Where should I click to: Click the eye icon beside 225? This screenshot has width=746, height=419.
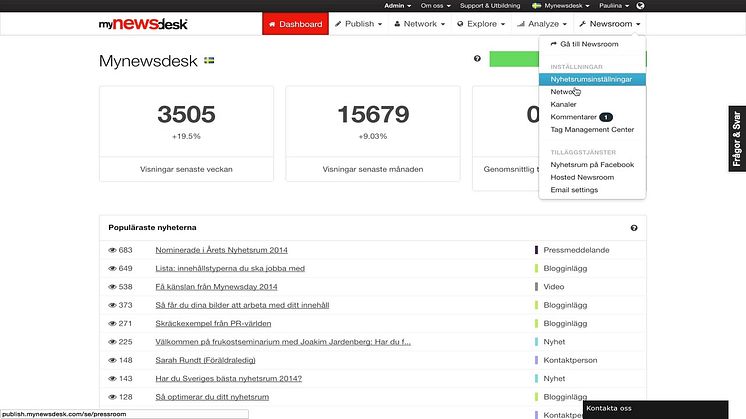pos(112,342)
